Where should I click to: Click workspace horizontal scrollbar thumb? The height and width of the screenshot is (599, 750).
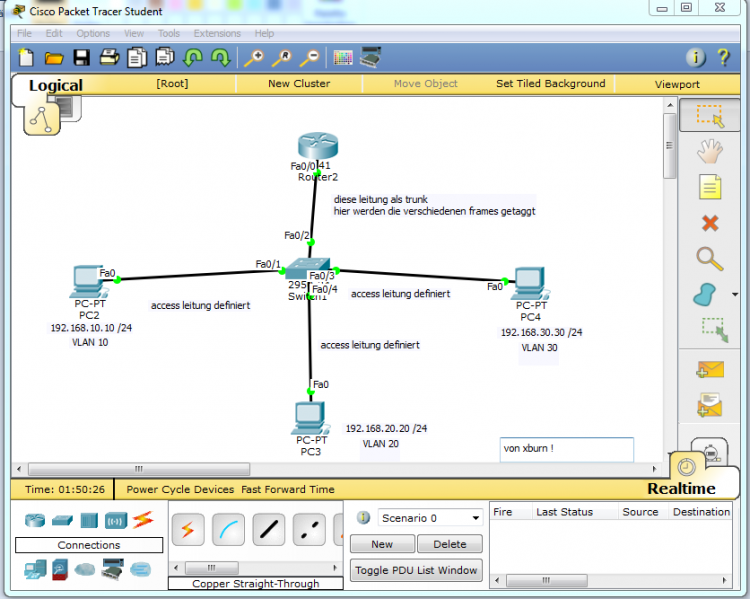139,469
